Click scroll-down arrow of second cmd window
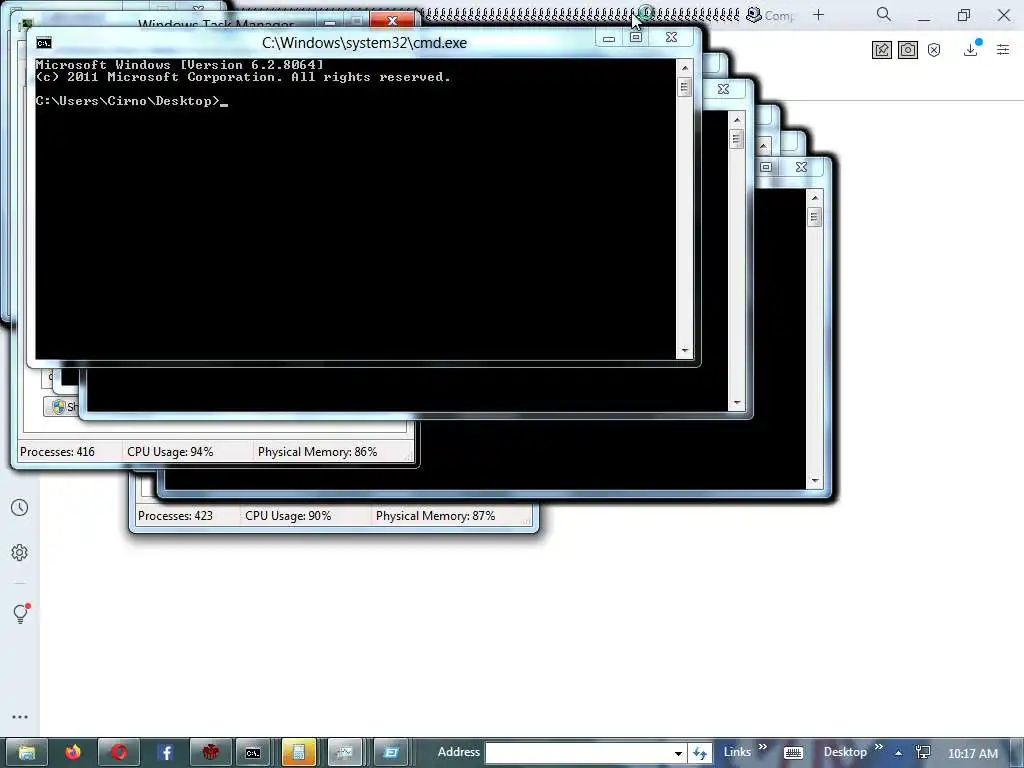Screen dimensions: 1024x768 click(x=737, y=403)
